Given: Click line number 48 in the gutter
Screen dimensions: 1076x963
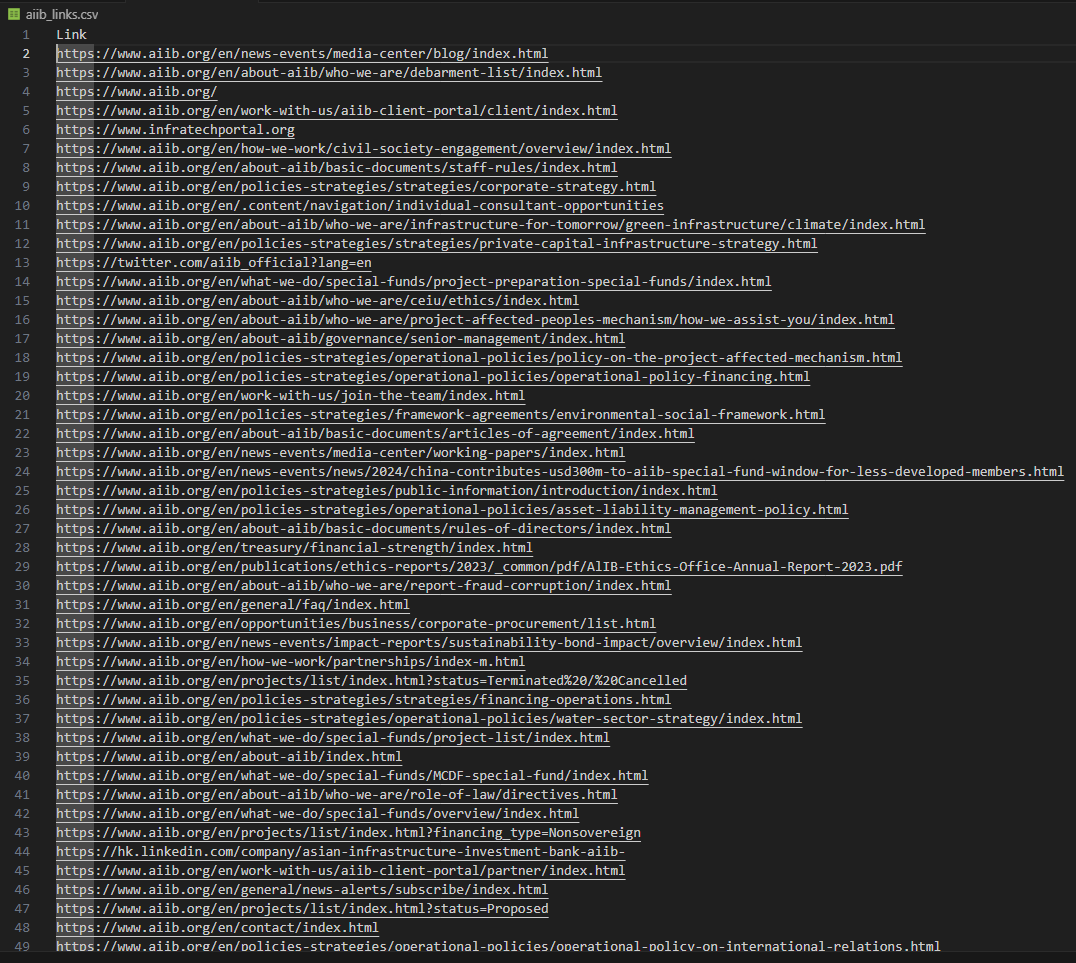Looking at the screenshot, I should 22,928.
